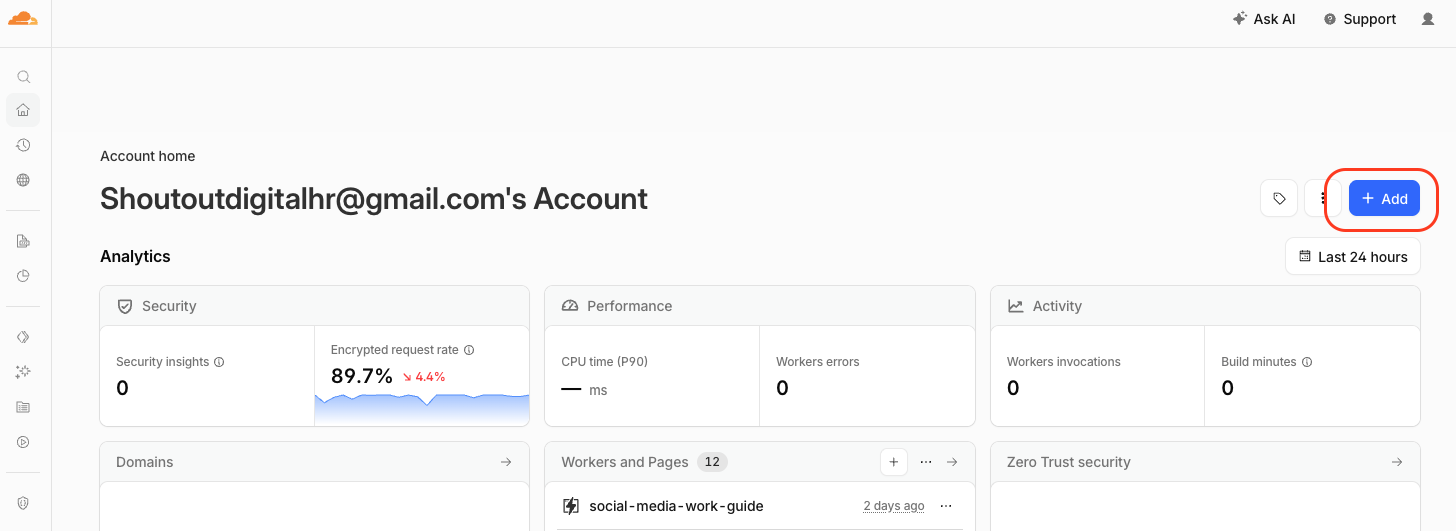Go to Account home via house icon
1456x531 pixels.
(x=23, y=110)
